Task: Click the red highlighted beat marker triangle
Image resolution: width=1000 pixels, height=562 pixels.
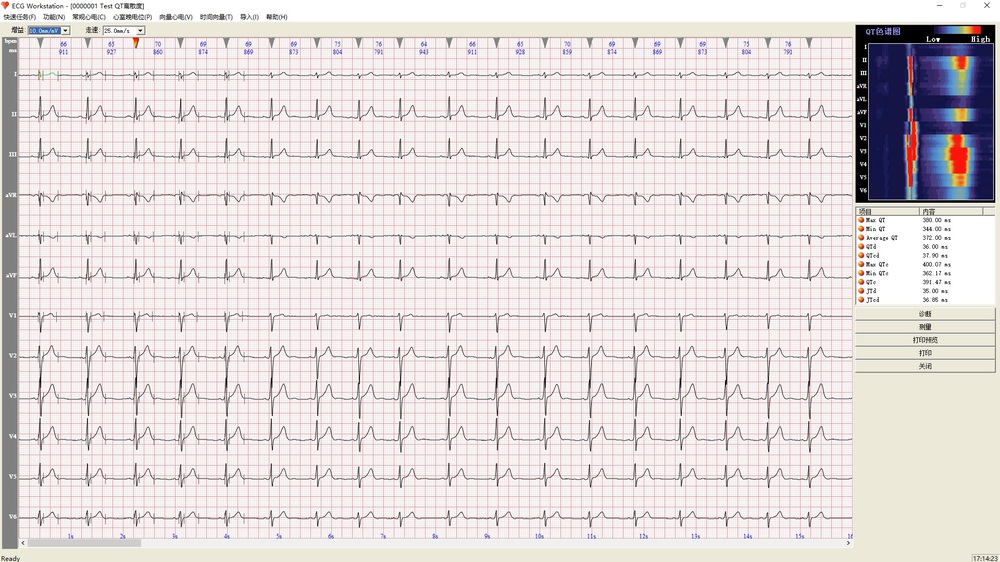Action: click(x=136, y=42)
